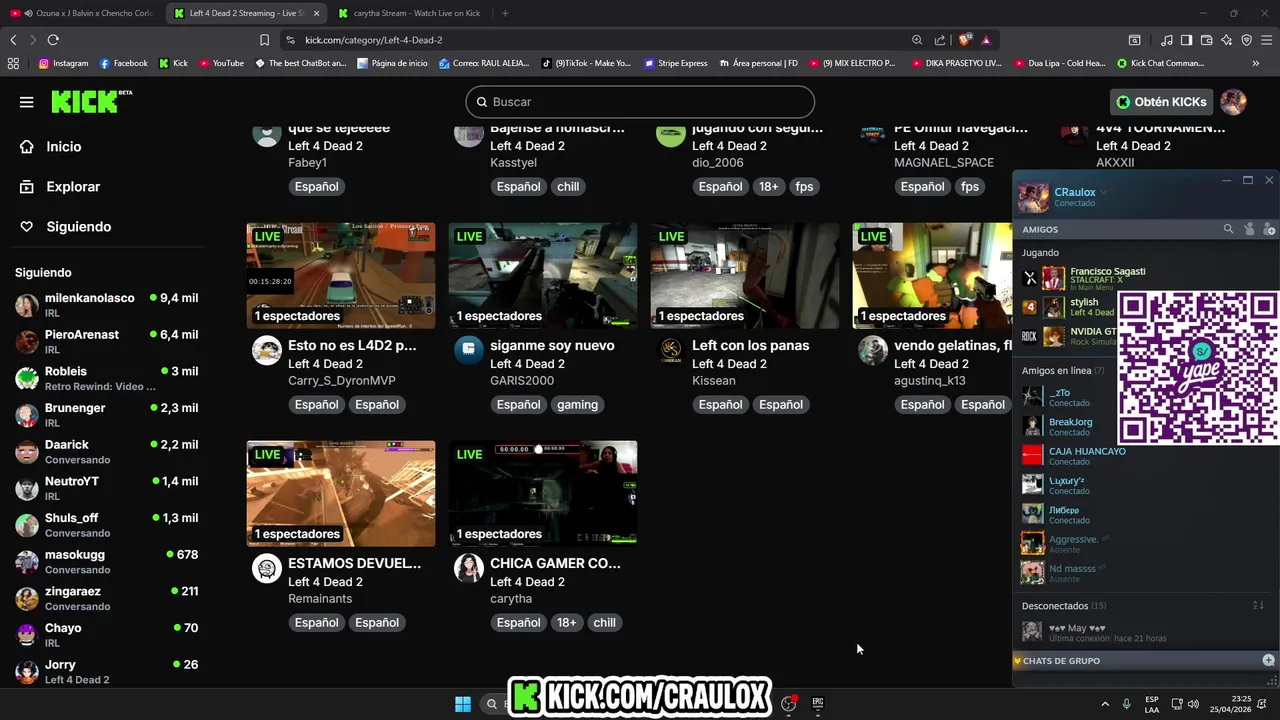Click the Obtén KICKs button
The width and height of the screenshot is (1280, 720).
coord(1161,102)
